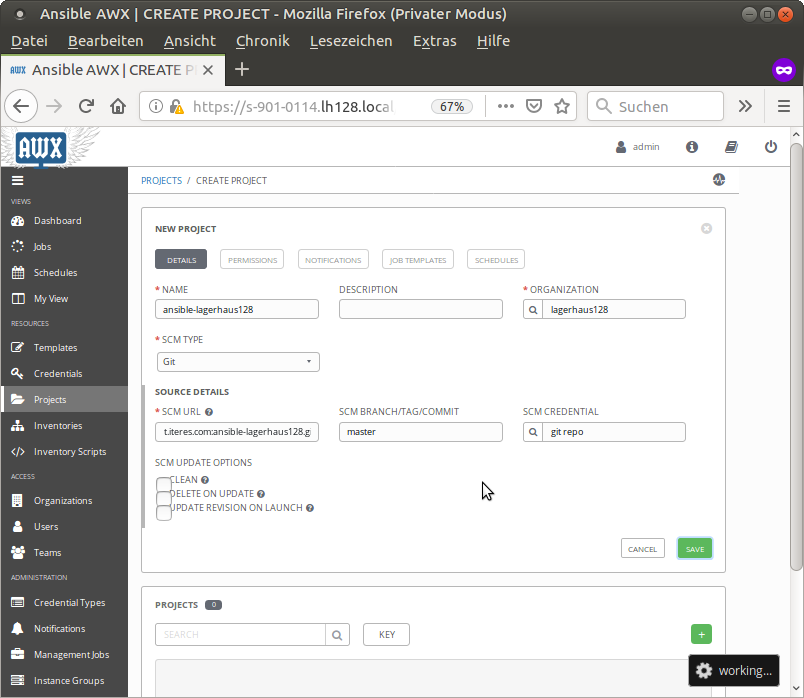Click the Key button
The height and width of the screenshot is (698, 804).
387,635
